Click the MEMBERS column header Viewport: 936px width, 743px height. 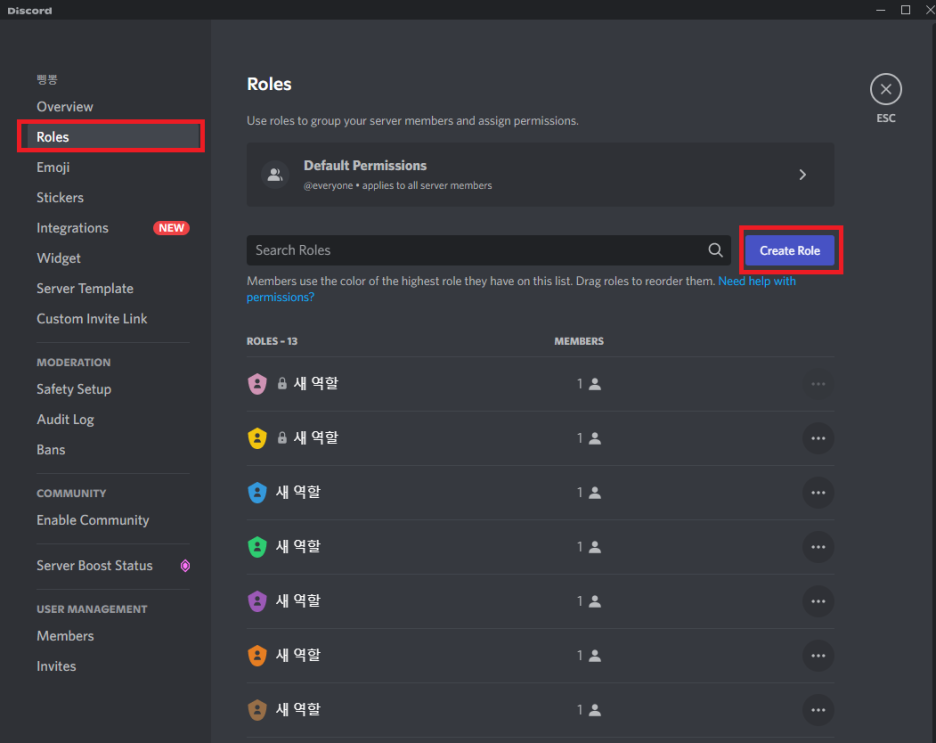point(579,341)
